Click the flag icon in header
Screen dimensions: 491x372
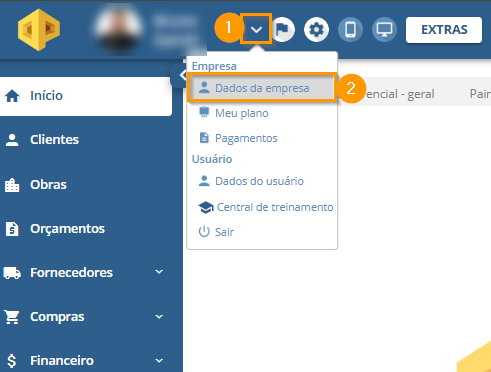click(283, 30)
